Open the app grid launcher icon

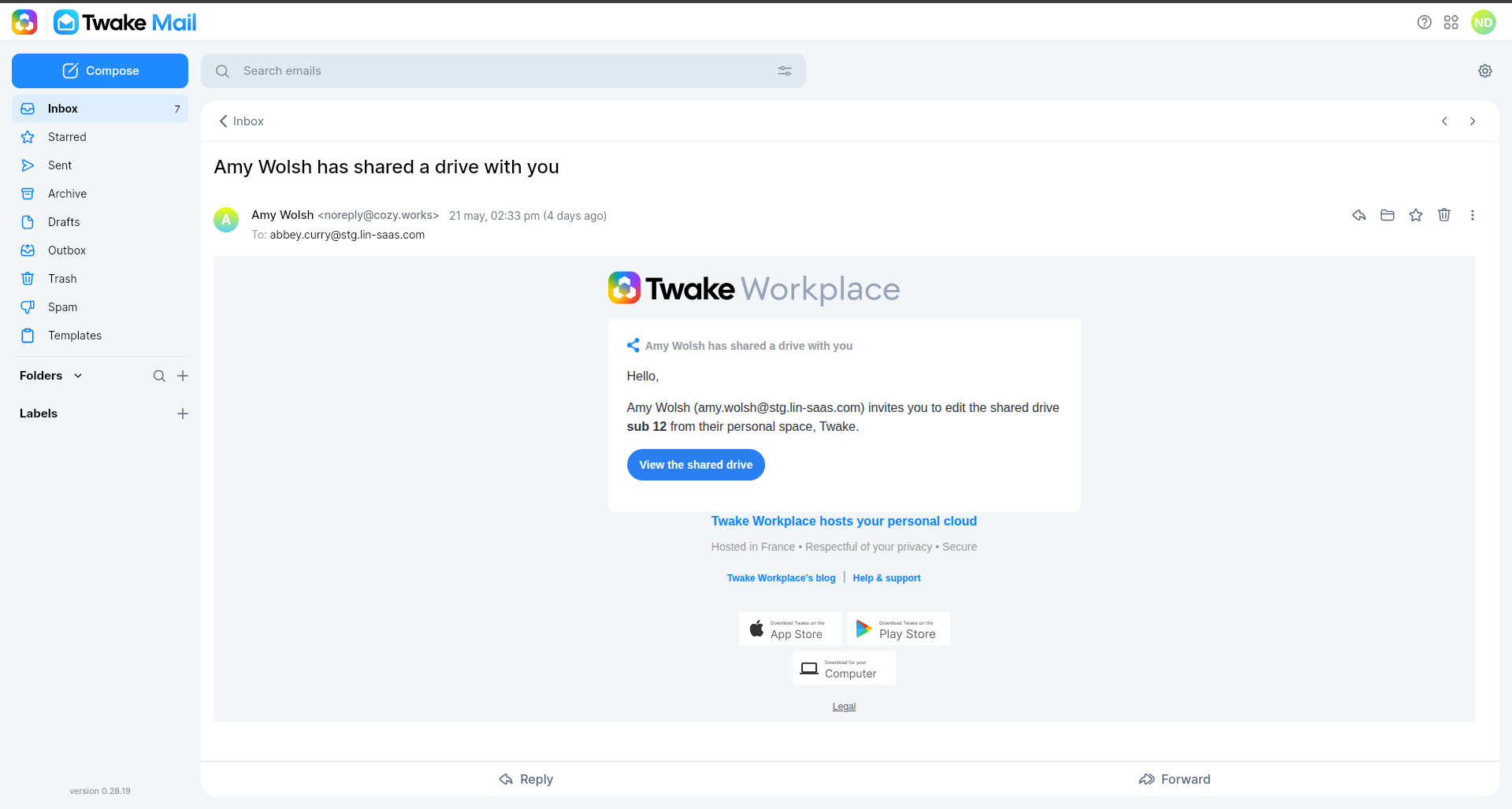1451,22
